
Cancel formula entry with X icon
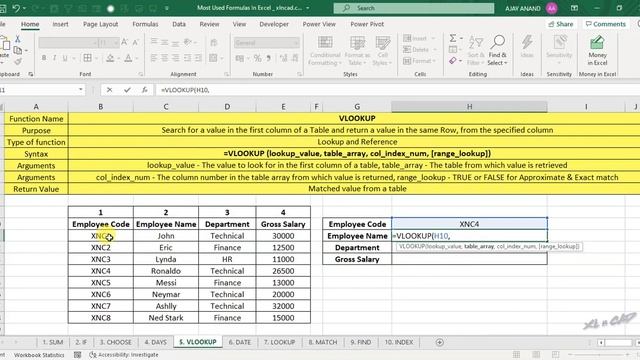(x=109, y=90)
